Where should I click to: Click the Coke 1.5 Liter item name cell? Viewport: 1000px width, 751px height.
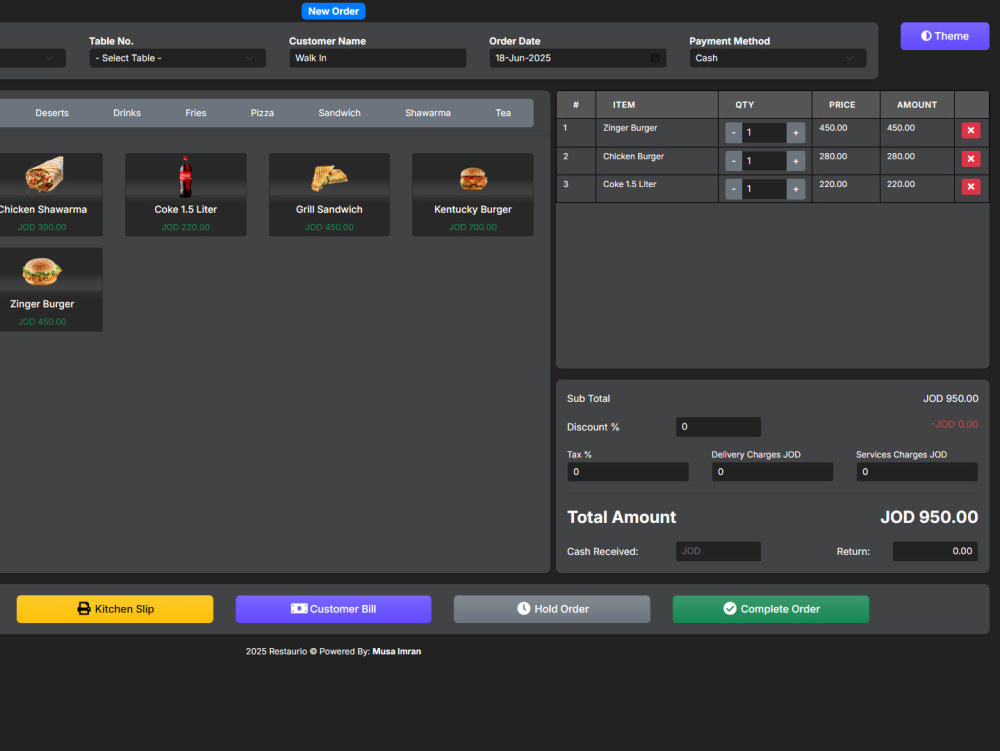(x=657, y=189)
